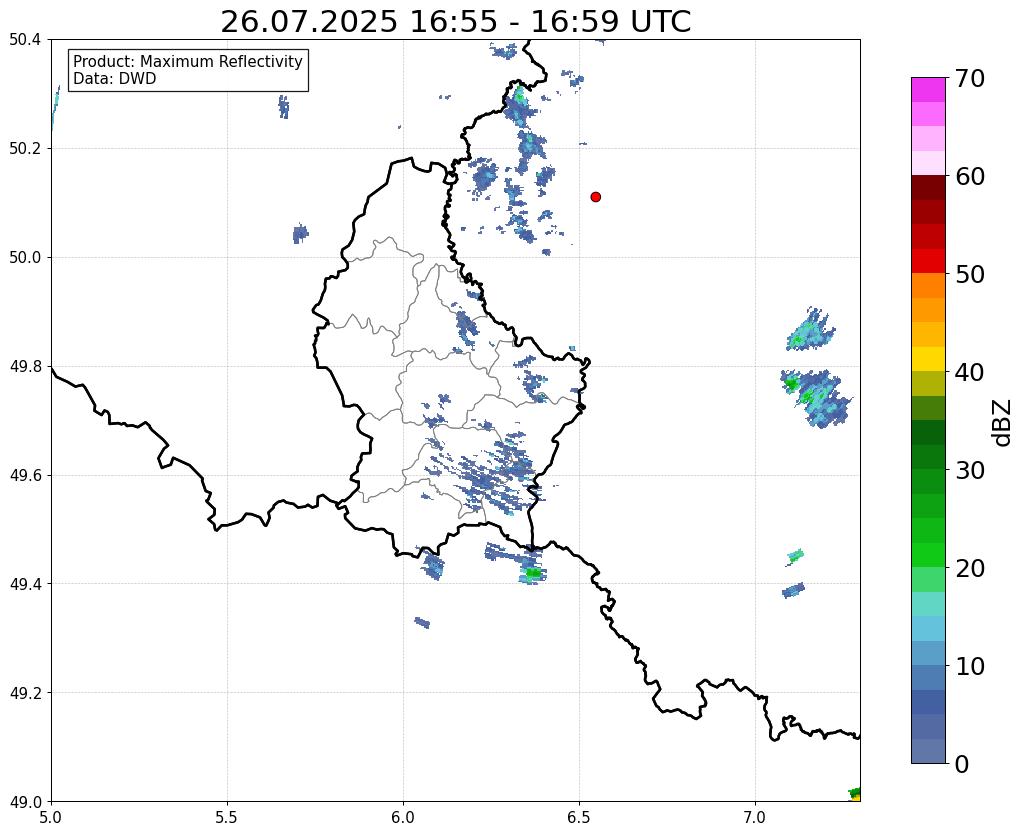
Task: Click the longitude tick label '5.5'
Action: 227,817
